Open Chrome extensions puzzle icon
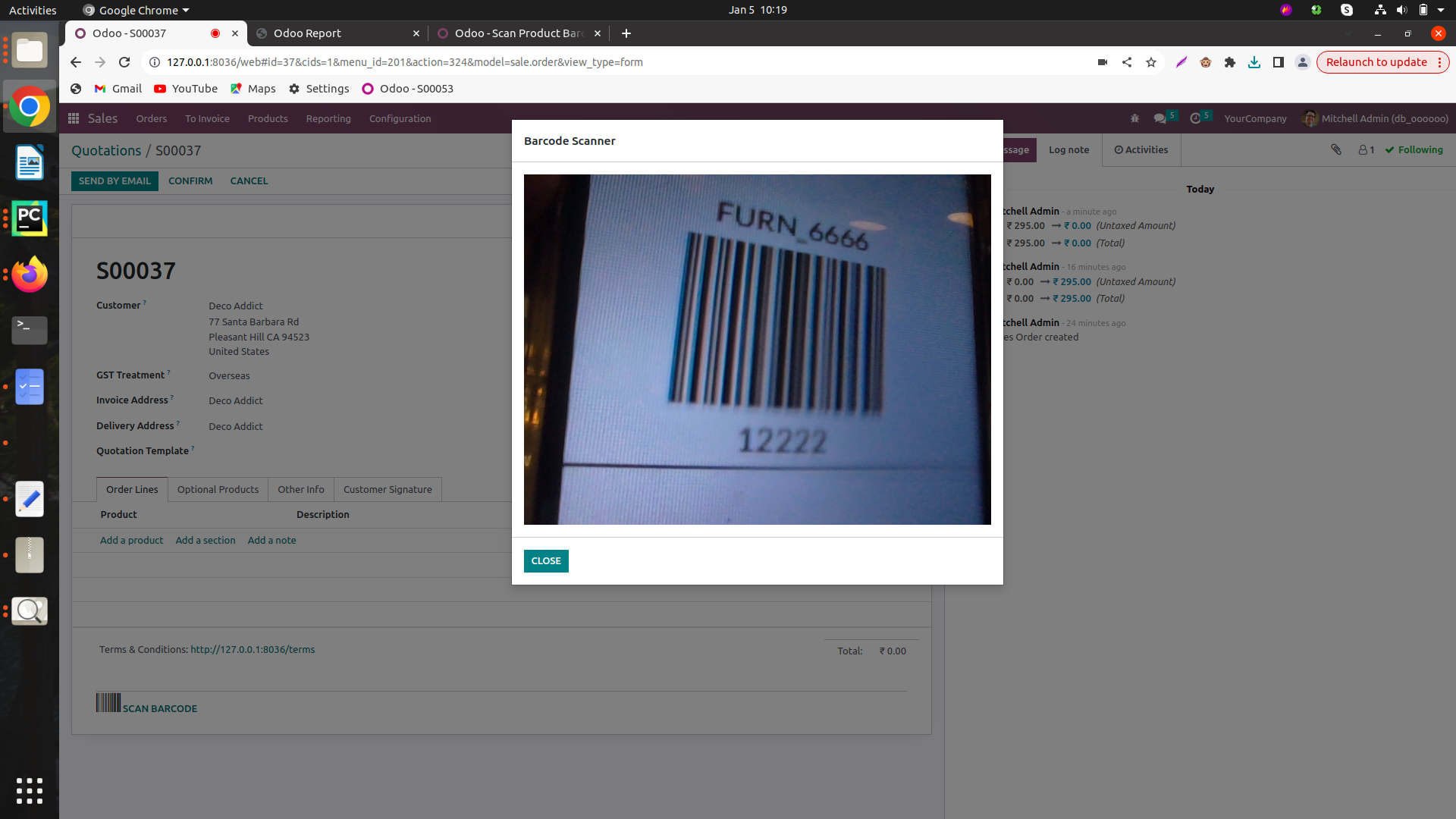Image resolution: width=1456 pixels, height=819 pixels. [1230, 62]
